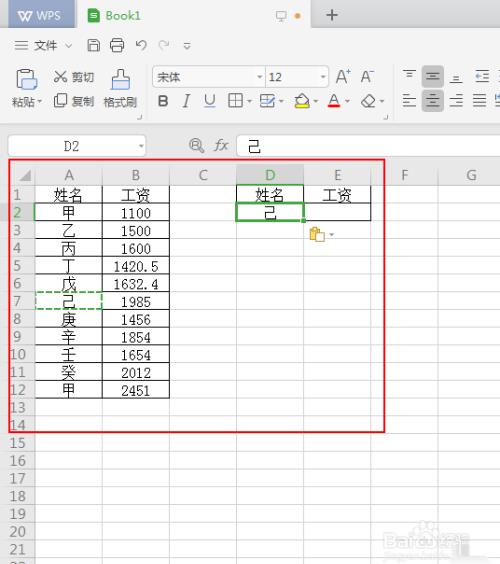The image size is (500, 564).
Task: Apply the red font color
Action: tap(334, 101)
